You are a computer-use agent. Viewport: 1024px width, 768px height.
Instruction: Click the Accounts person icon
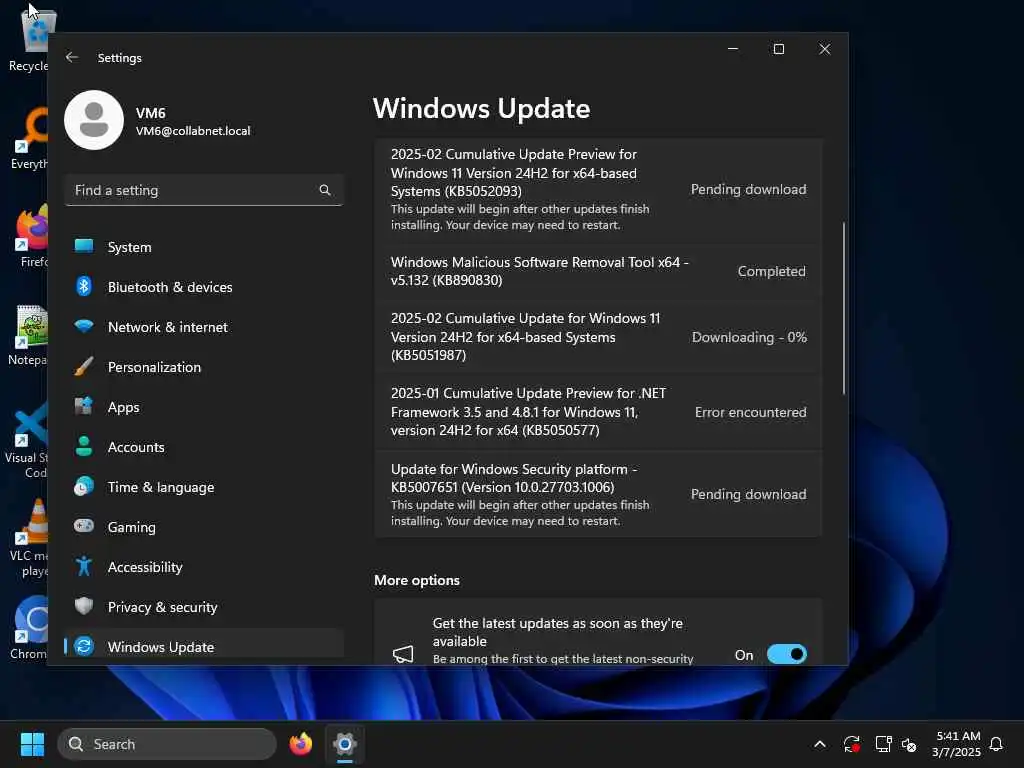coord(84,446)
